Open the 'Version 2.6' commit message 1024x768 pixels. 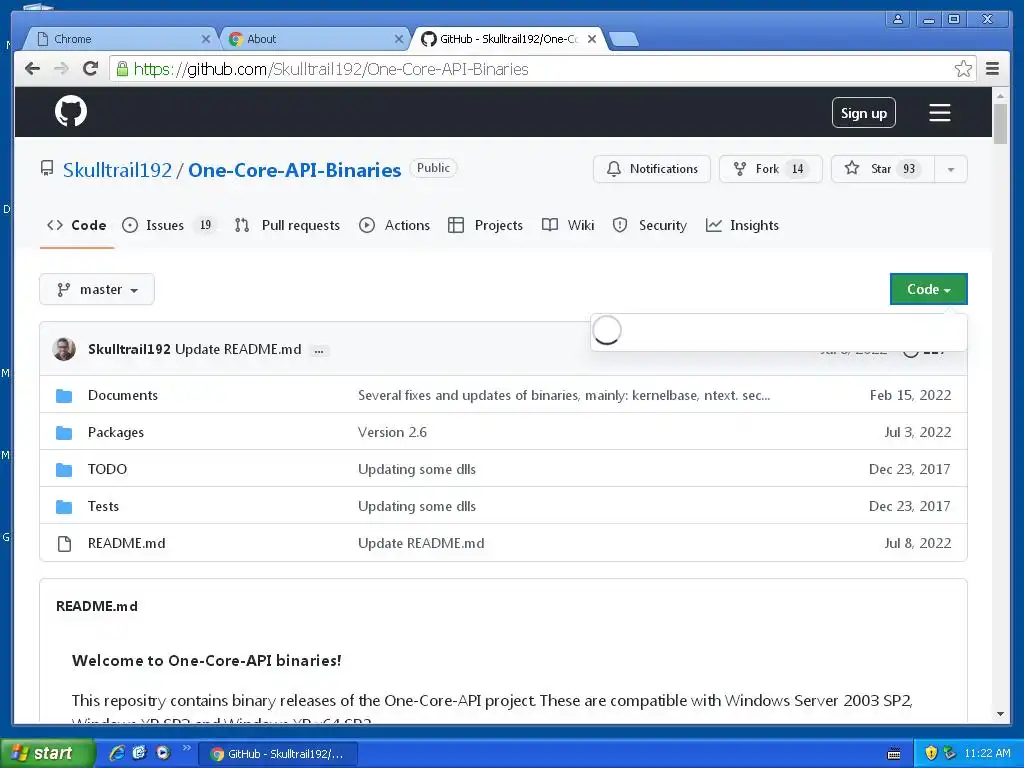tap(392, 432)
